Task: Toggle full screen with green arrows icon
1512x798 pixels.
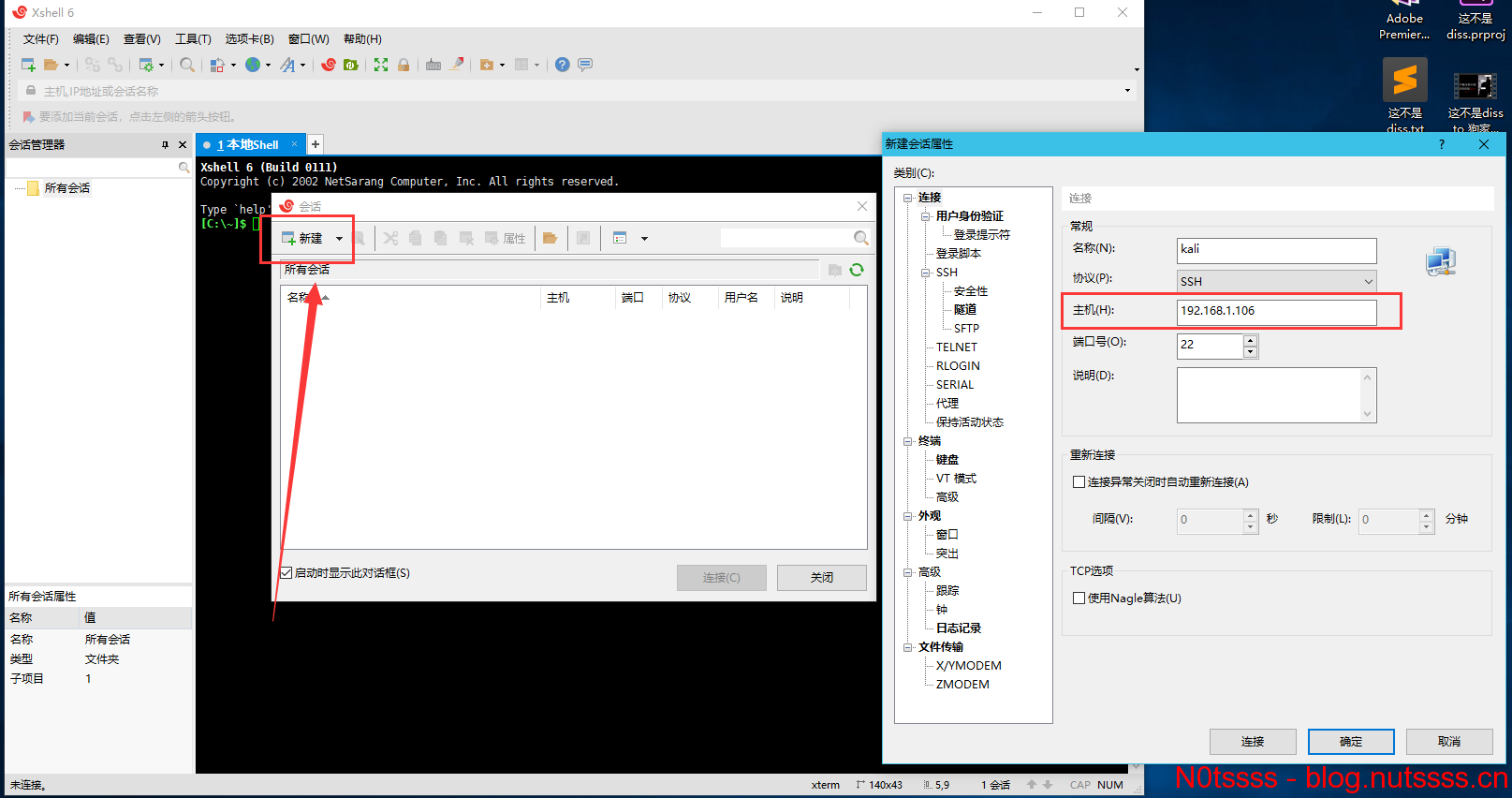Action: [x=381, y=65]
